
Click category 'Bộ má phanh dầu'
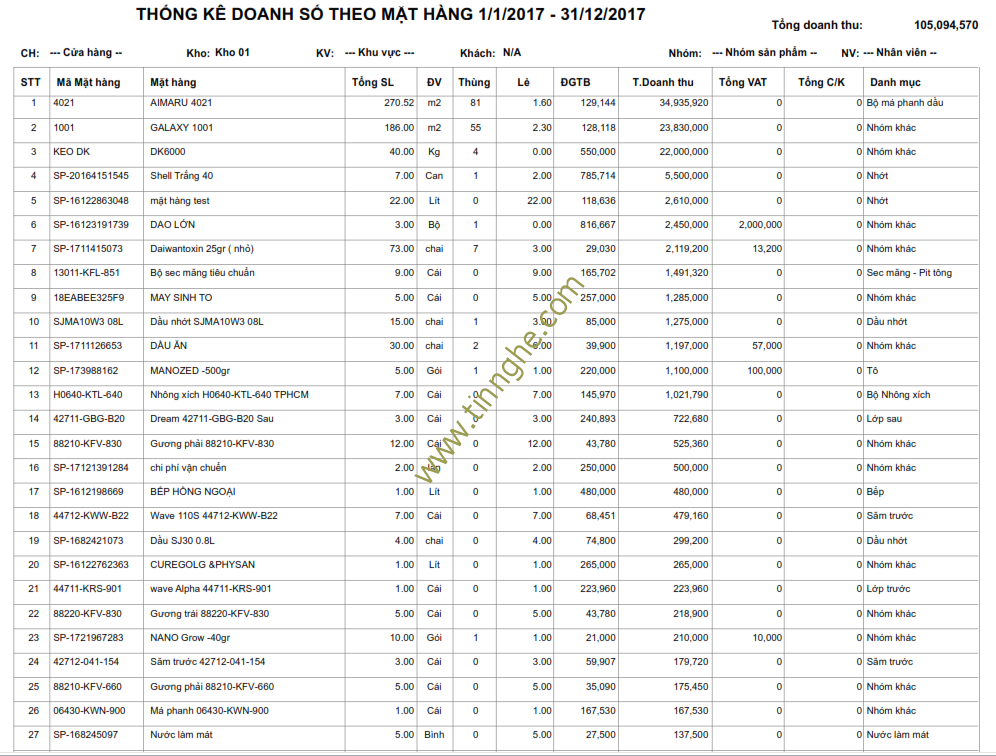(x=905, y=103)
